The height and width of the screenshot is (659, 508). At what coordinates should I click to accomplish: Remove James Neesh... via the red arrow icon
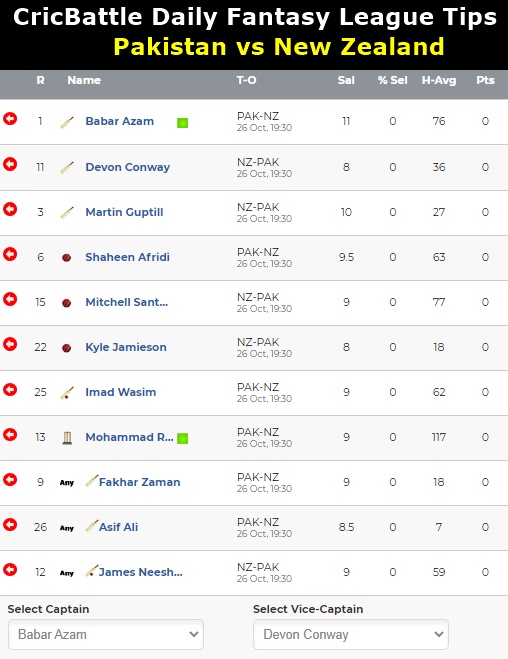[10, 569]
